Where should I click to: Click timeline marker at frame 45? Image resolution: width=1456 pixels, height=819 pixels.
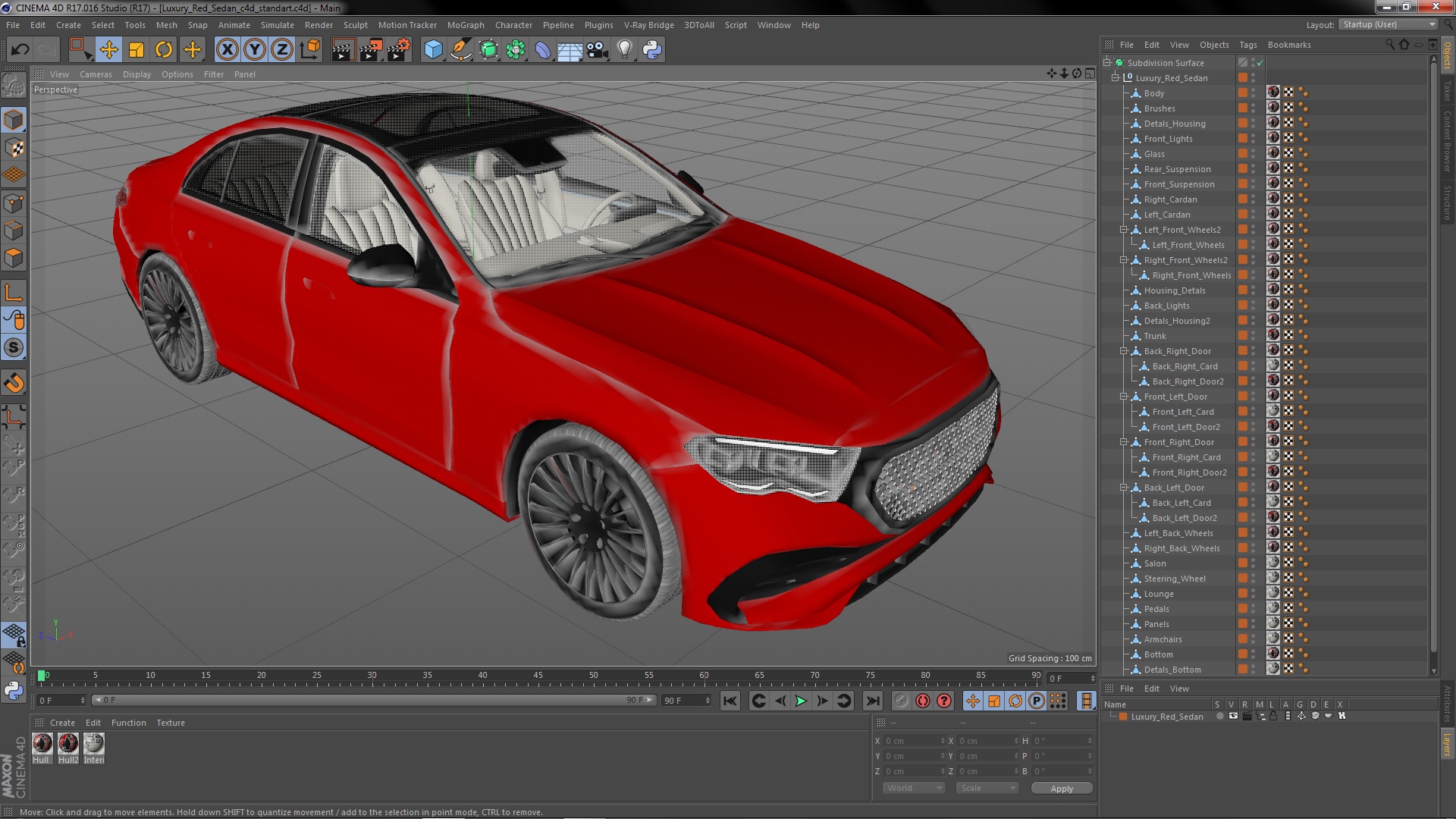pyautogui.click(x=538, y=675)
